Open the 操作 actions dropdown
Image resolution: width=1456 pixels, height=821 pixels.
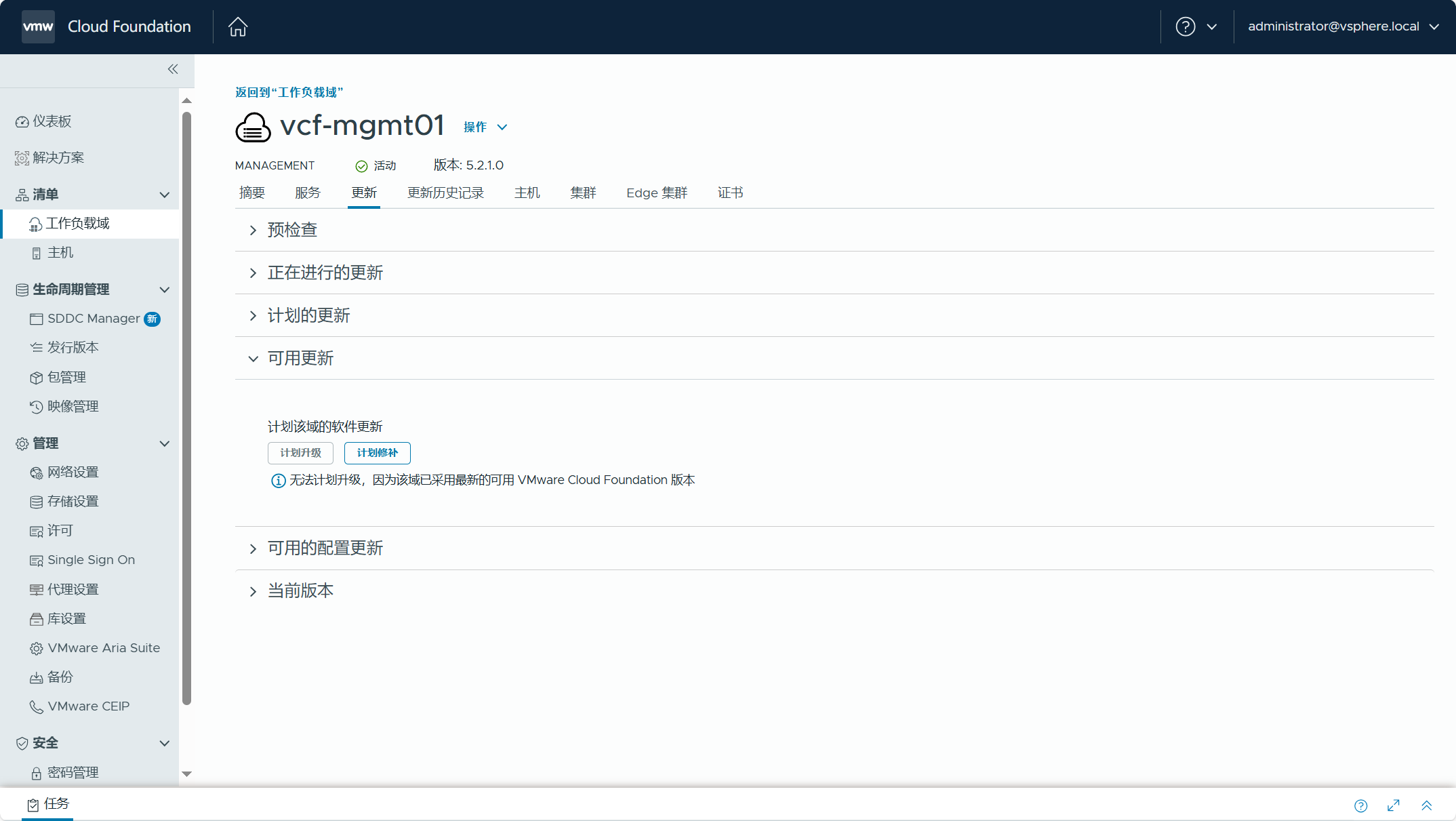coord(485,127)
